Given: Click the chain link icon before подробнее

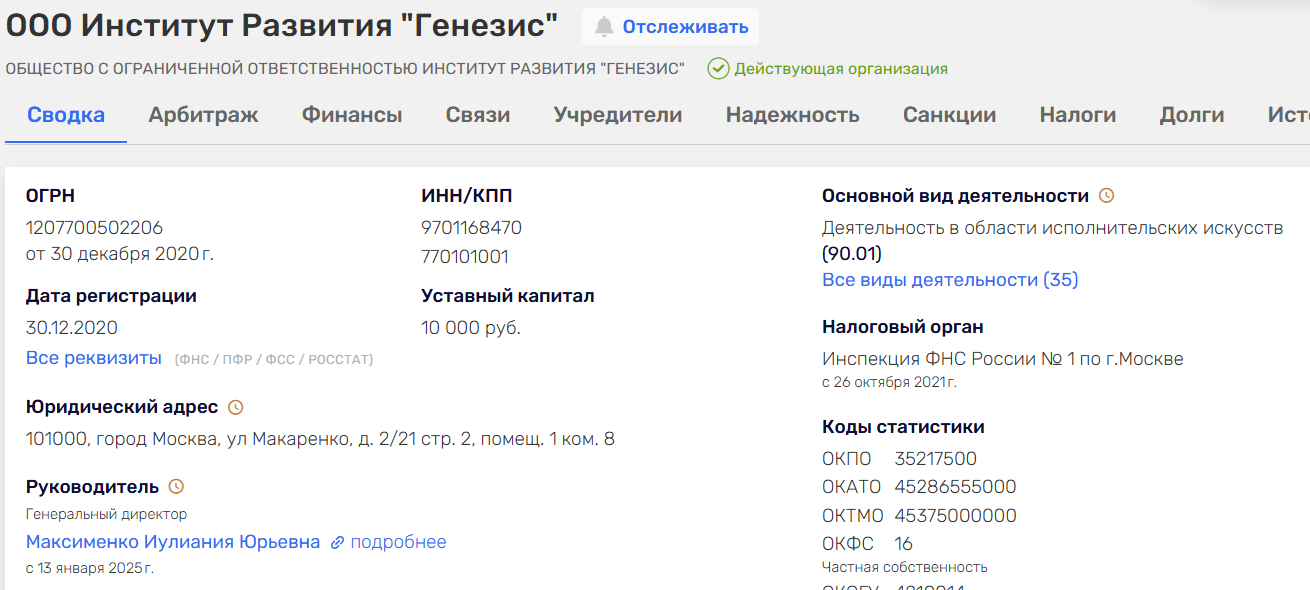Looking at the screenshot, I should [335, 541].
